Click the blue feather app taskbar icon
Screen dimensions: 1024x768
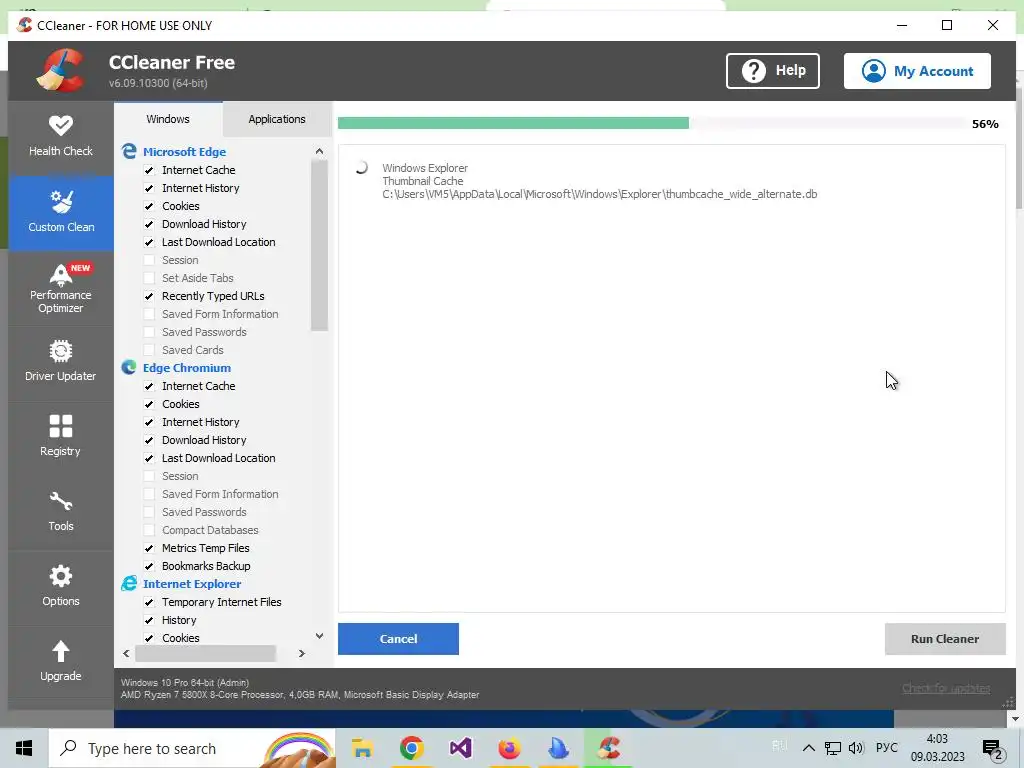point(559,748)
